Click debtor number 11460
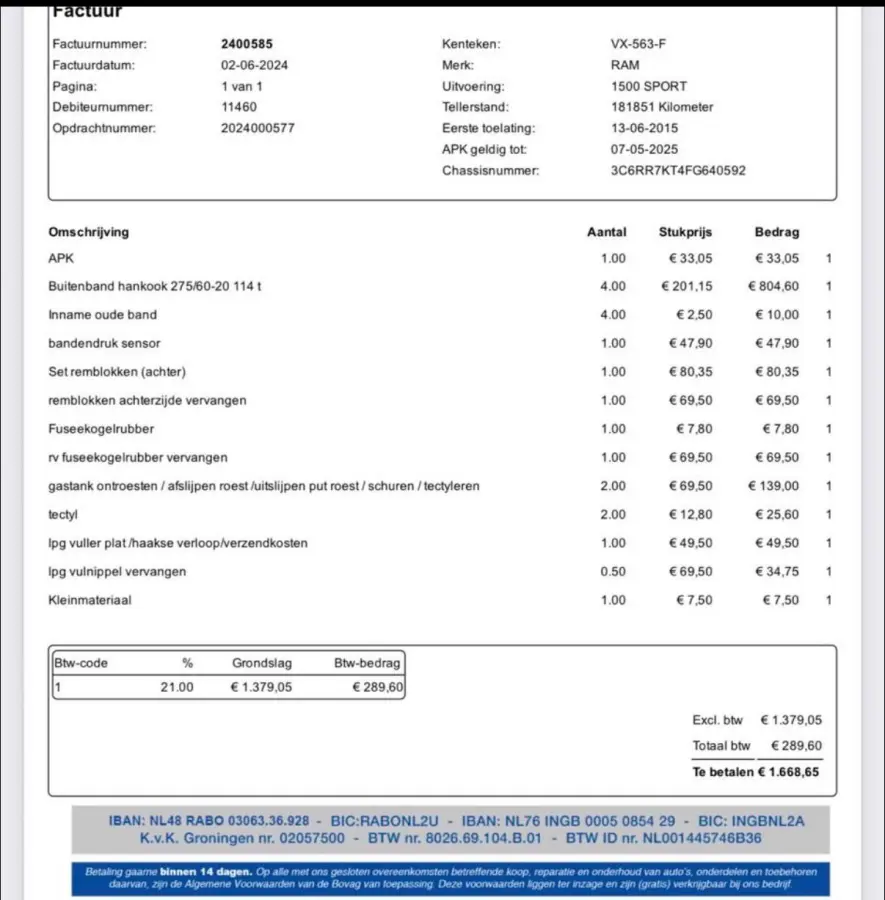 point(239,107)
